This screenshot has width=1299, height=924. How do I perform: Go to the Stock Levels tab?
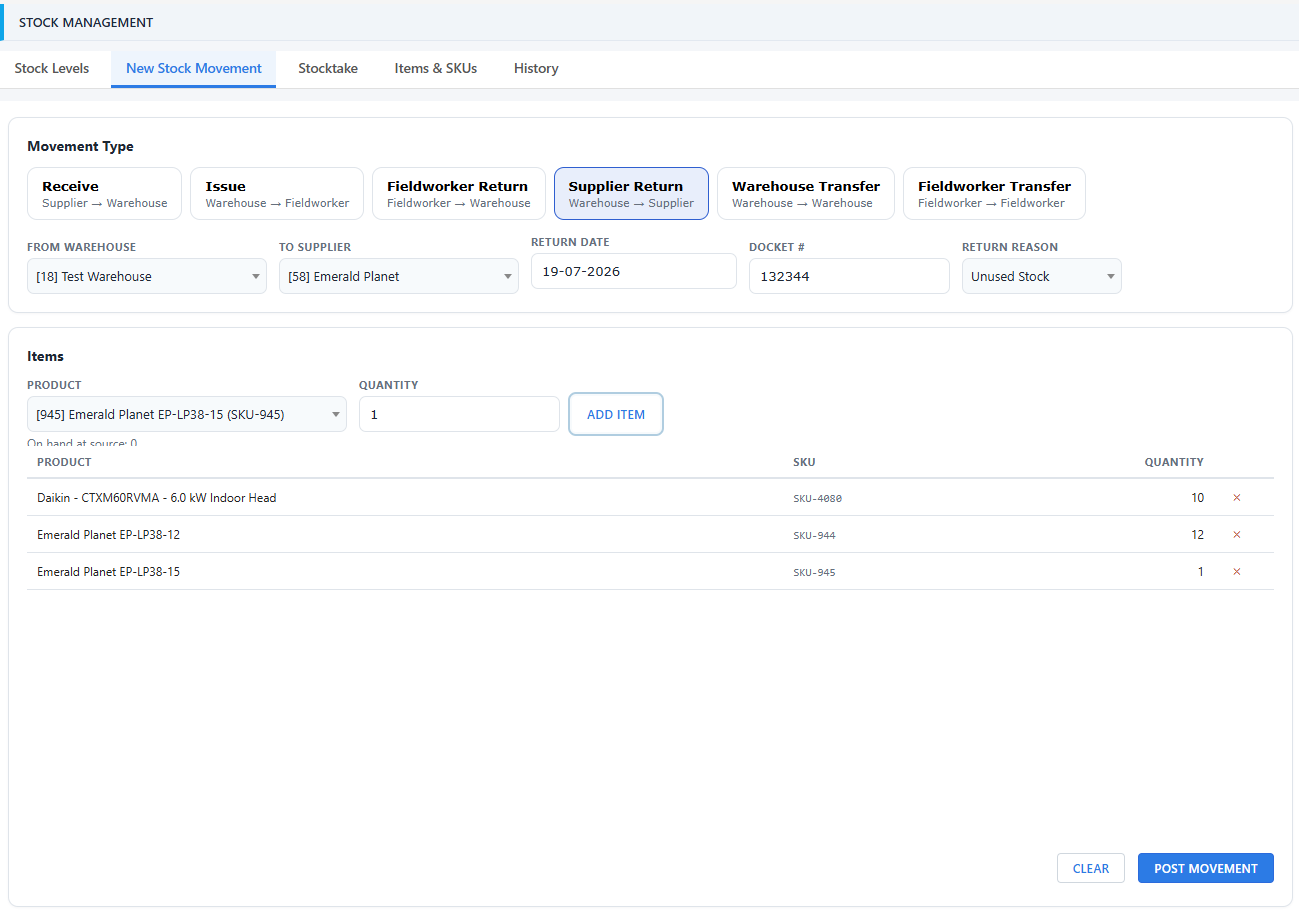tap(52, 69)
